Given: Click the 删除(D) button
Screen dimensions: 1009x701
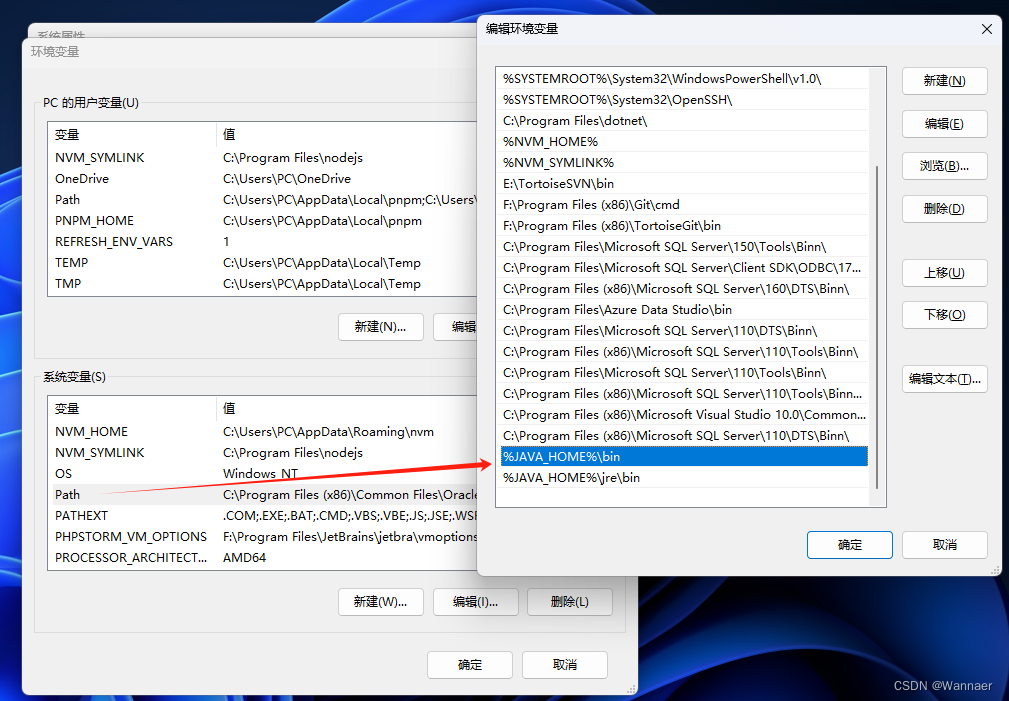Looking at the screenshot, I should [x=945, y=209].
